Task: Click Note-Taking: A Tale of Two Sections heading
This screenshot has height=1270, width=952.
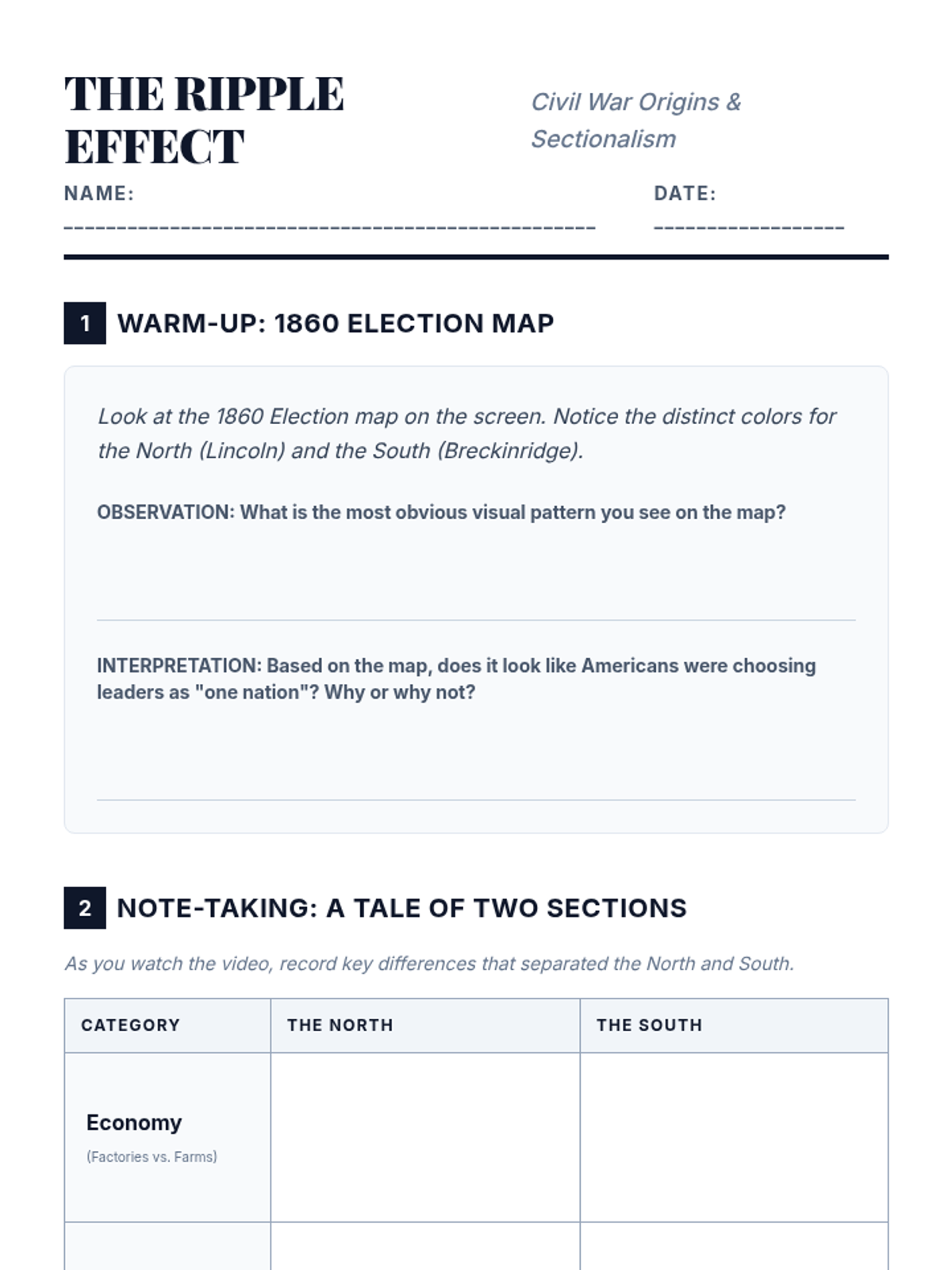Action: click(401, 908)
